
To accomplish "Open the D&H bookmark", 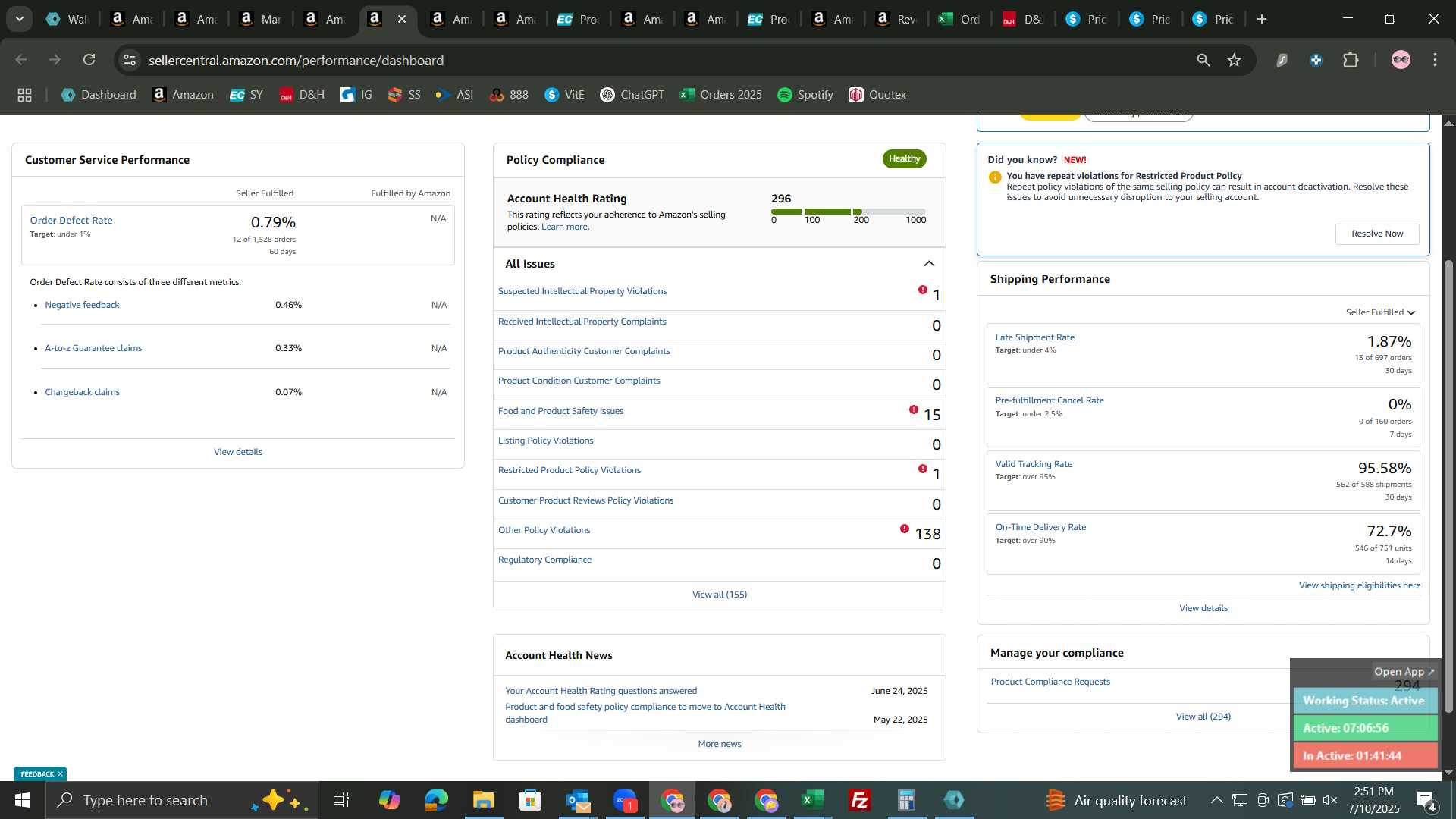I will pyautogui.click(x=302, y=95).
